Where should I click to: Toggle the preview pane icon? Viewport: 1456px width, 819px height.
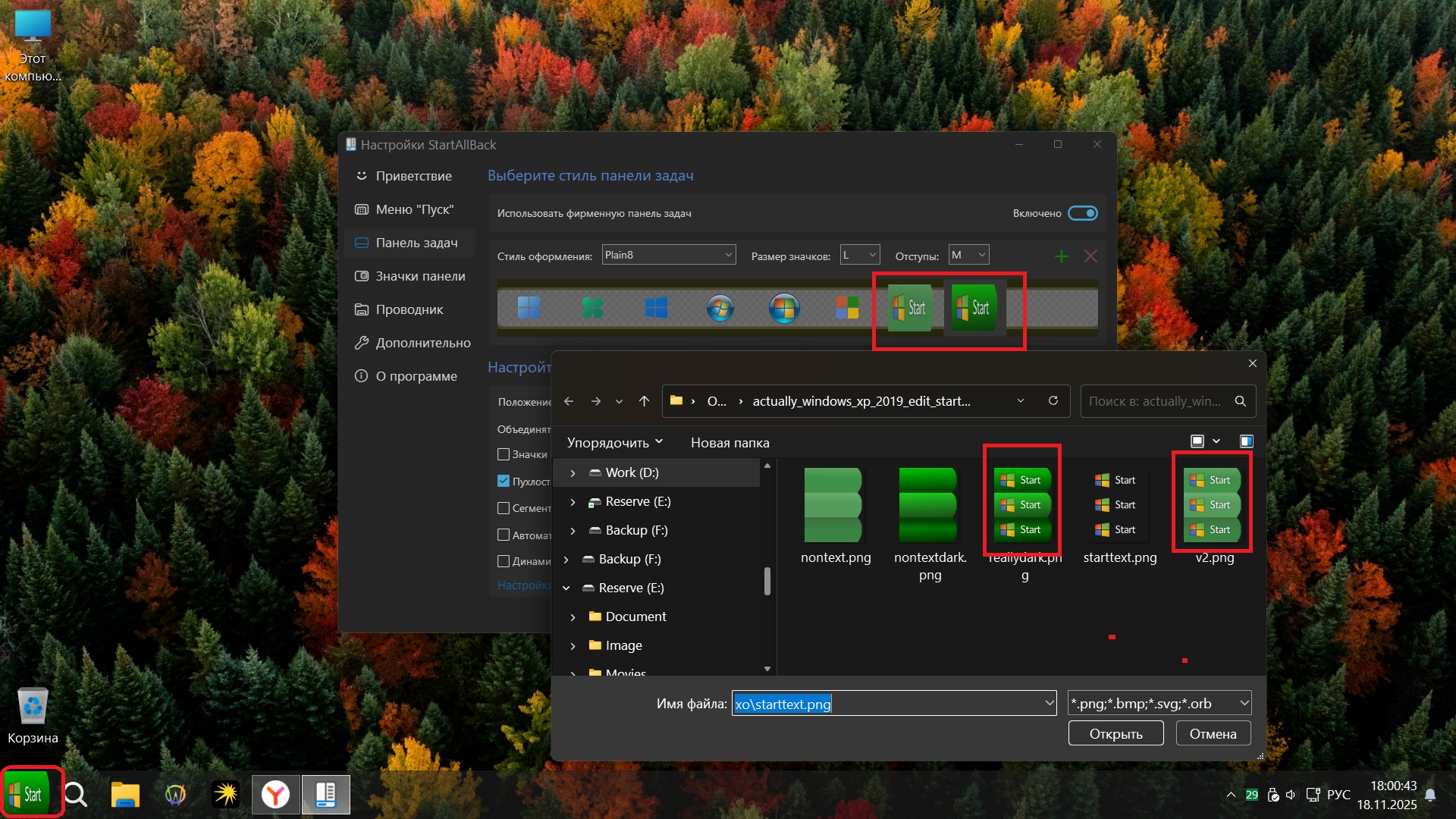(1246, 441)
